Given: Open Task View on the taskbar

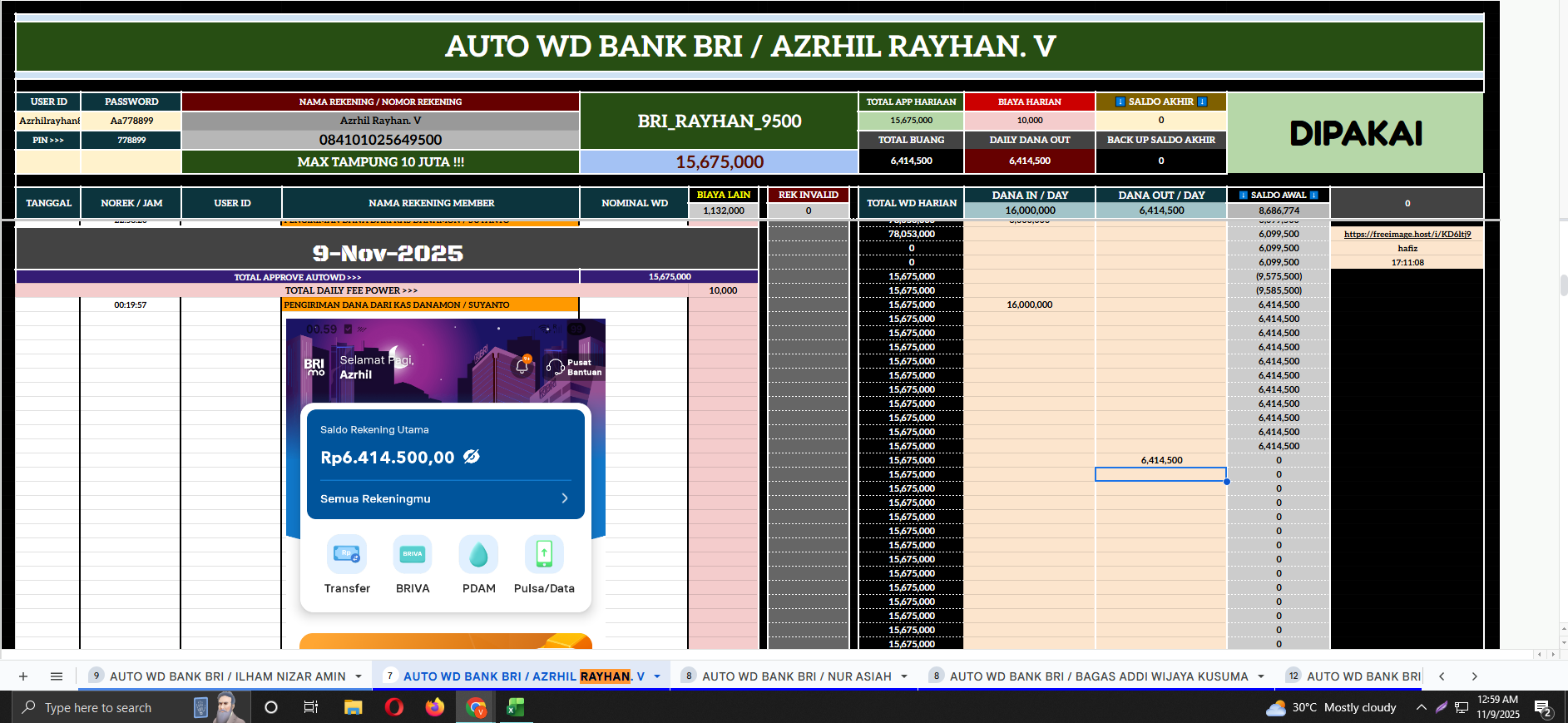Looking at the screenshot, I should [311, 707].
